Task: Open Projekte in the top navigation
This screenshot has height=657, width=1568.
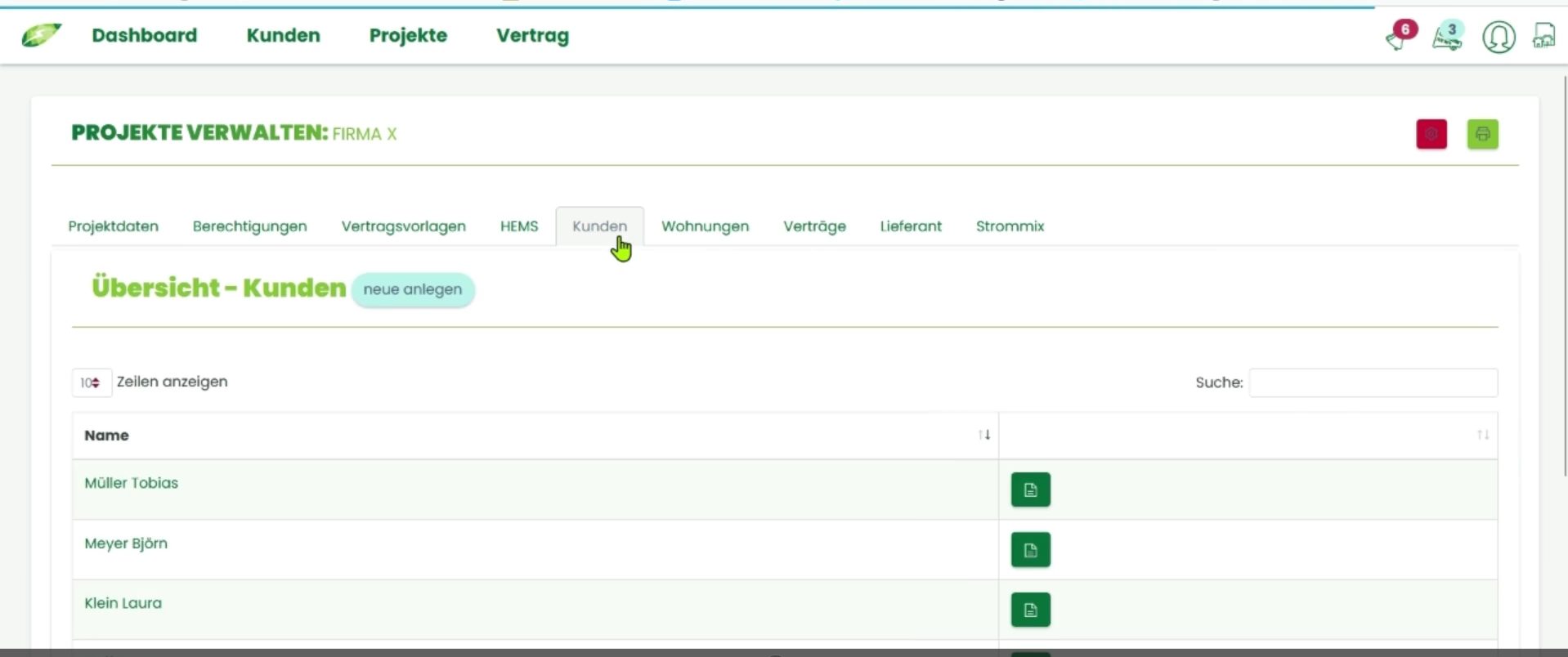Action: 408,35
